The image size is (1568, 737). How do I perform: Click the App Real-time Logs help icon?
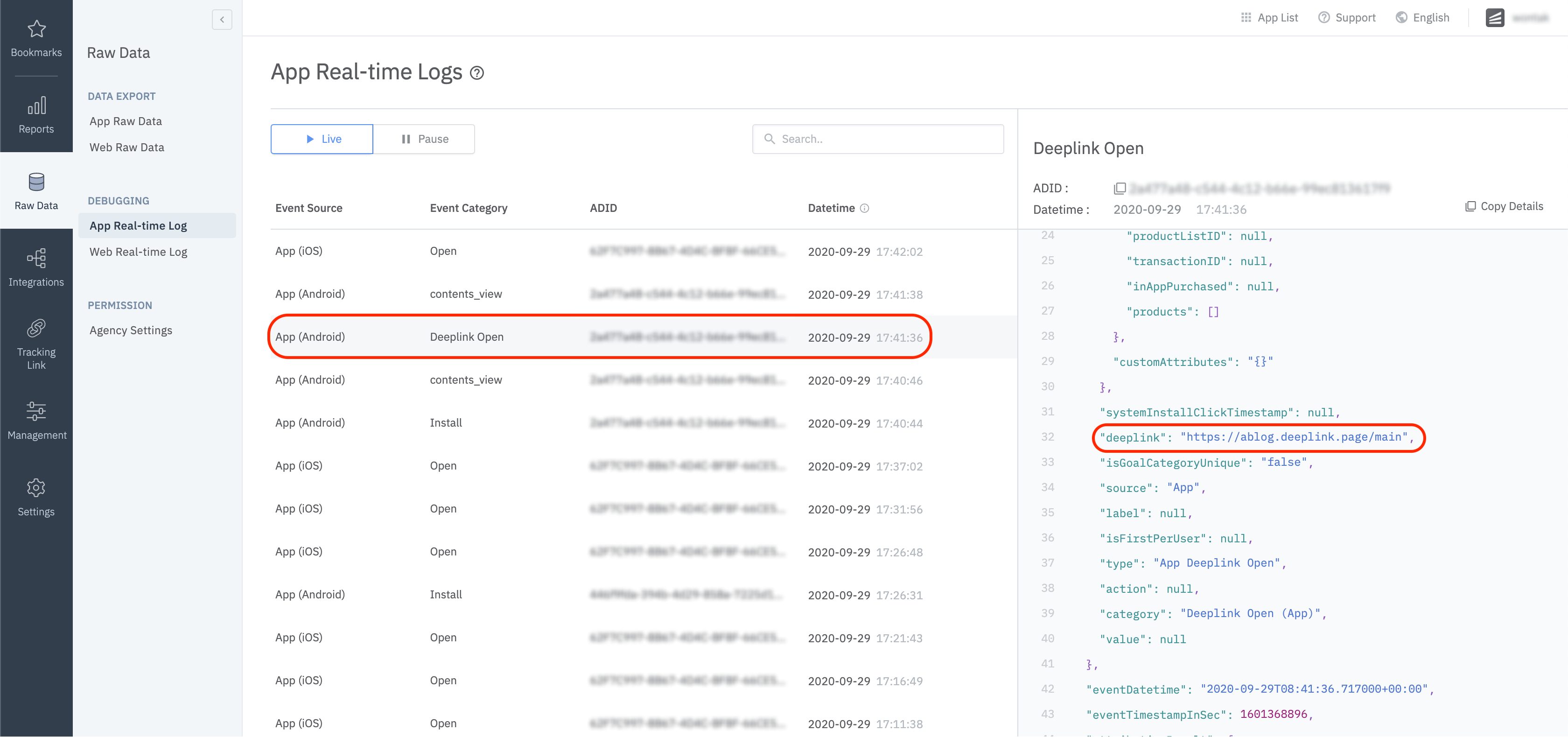[477, 73]
